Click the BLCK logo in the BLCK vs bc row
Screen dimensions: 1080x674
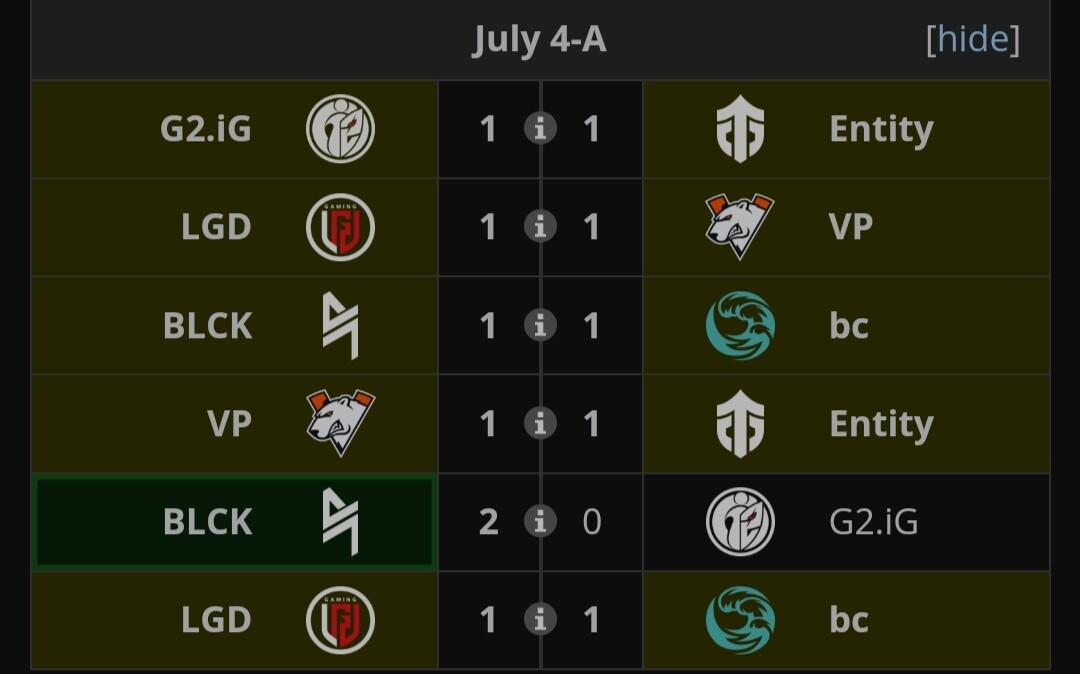[x=340, y=326]
